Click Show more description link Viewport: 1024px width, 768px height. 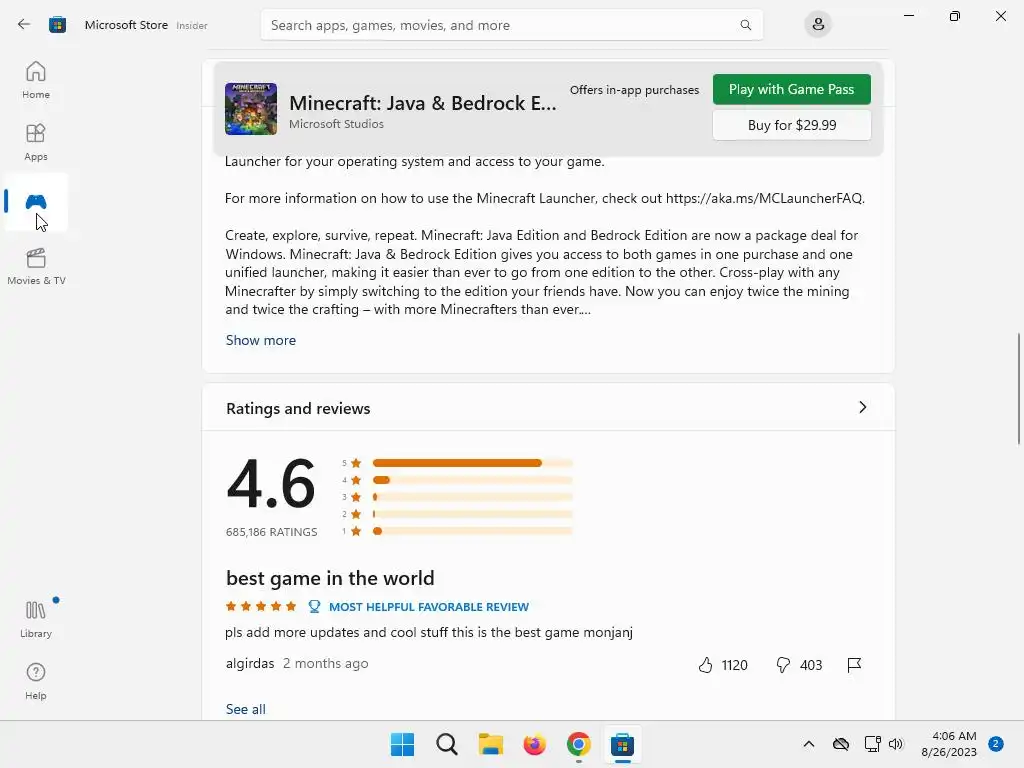(x=261, y=340)
